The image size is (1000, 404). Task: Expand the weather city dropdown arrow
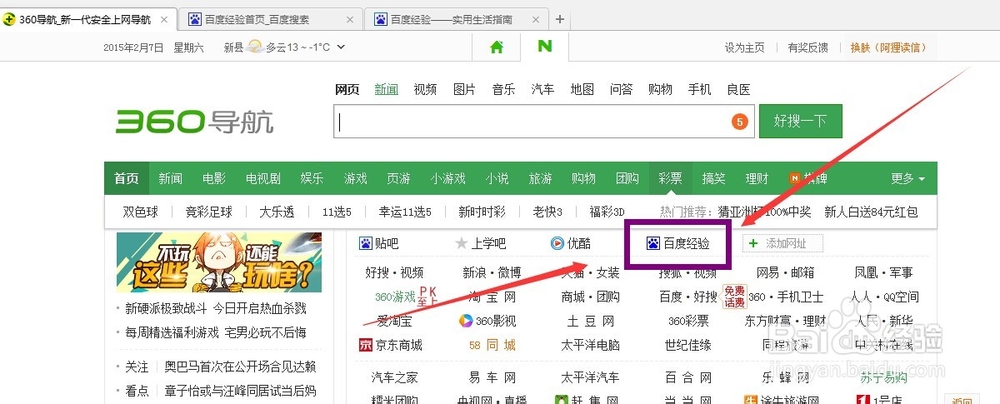(341, 47)
